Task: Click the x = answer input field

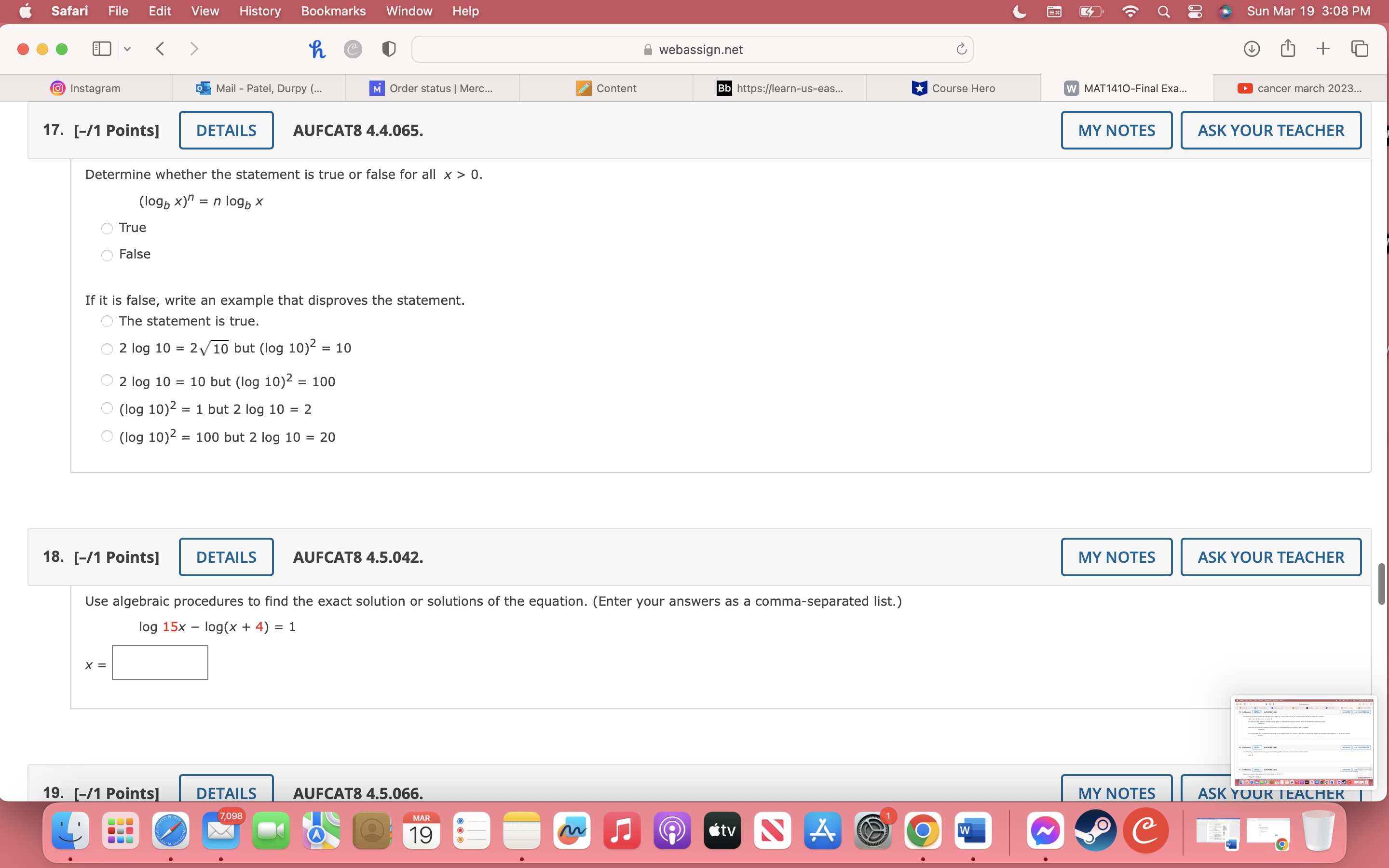Action: tap(160, 662)
